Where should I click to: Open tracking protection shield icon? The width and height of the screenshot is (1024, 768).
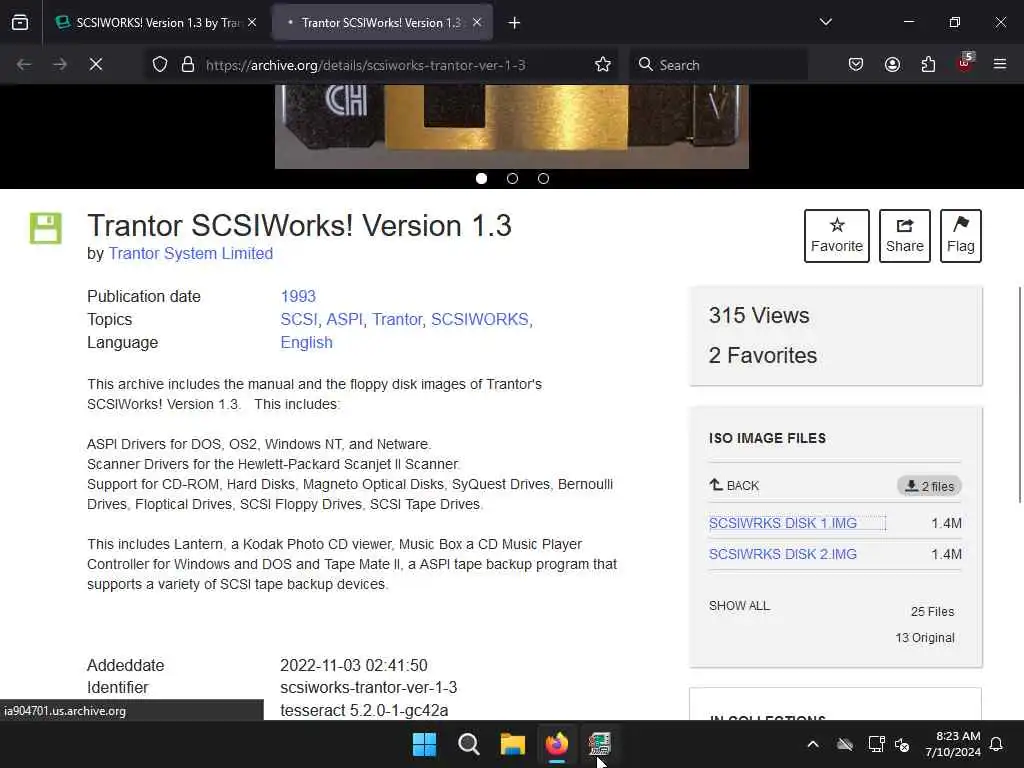pyautogui.click(x=160, y=65)
